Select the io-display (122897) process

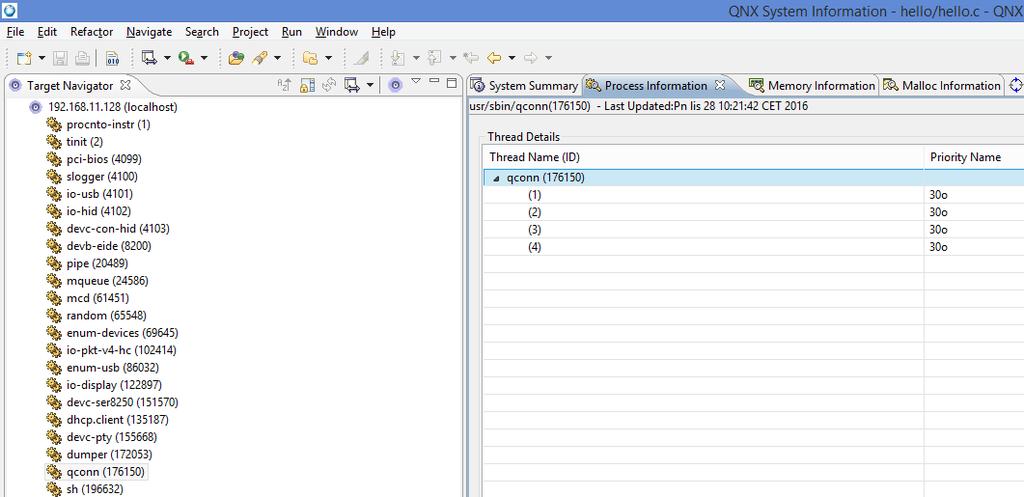[x=114, y=385]
